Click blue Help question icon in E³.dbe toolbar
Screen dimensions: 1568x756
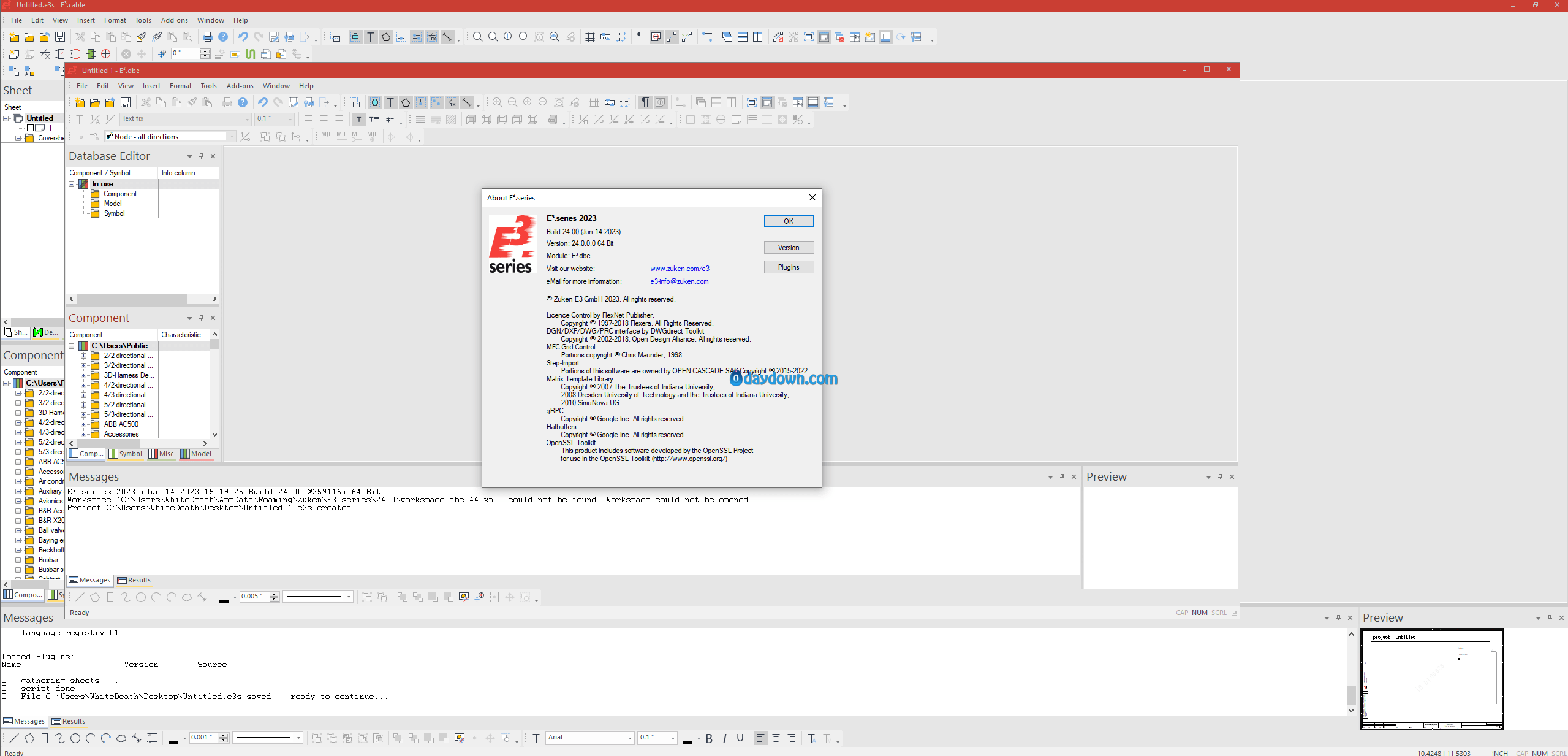(243, 103)
